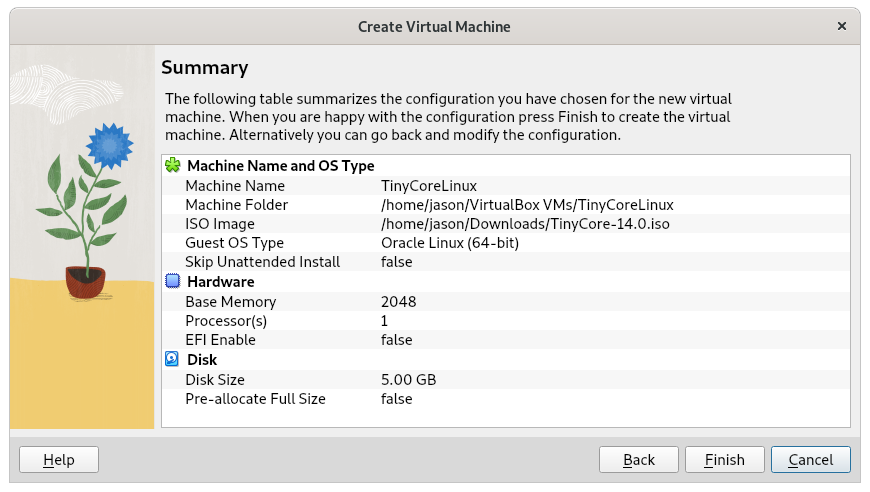Click the 5.00 GB disk size value
This screenshot has width=870, height=492.
pyautogui.click(x=408, y=380)
